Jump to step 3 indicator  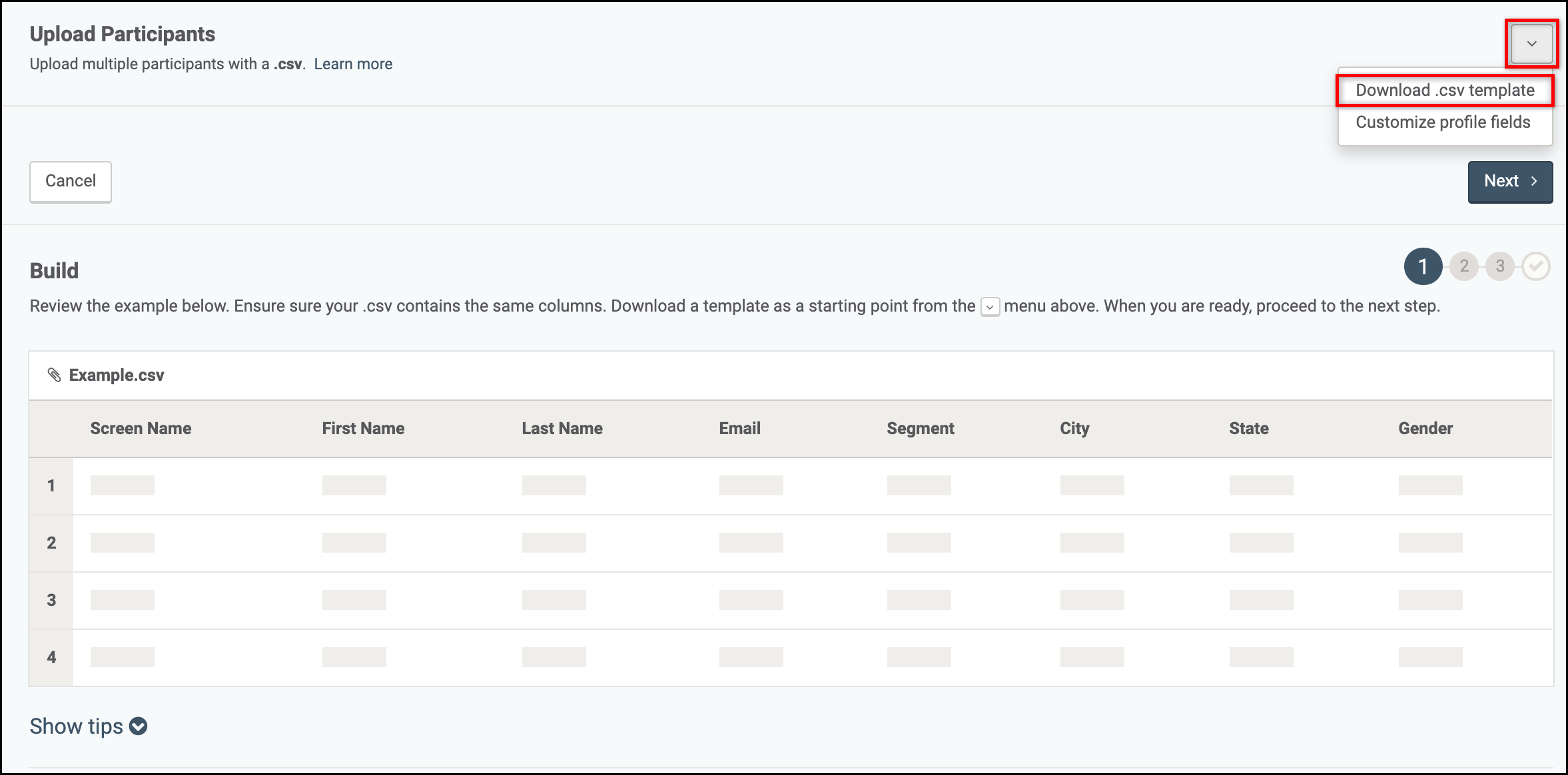1500,266
